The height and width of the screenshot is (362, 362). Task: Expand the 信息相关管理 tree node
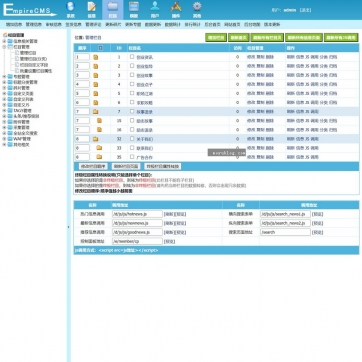[4, 41]
